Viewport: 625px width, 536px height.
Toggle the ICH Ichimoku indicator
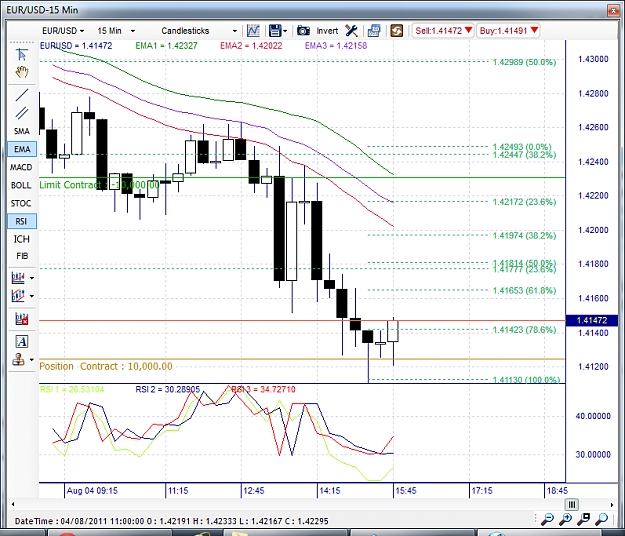coord(22,239)
